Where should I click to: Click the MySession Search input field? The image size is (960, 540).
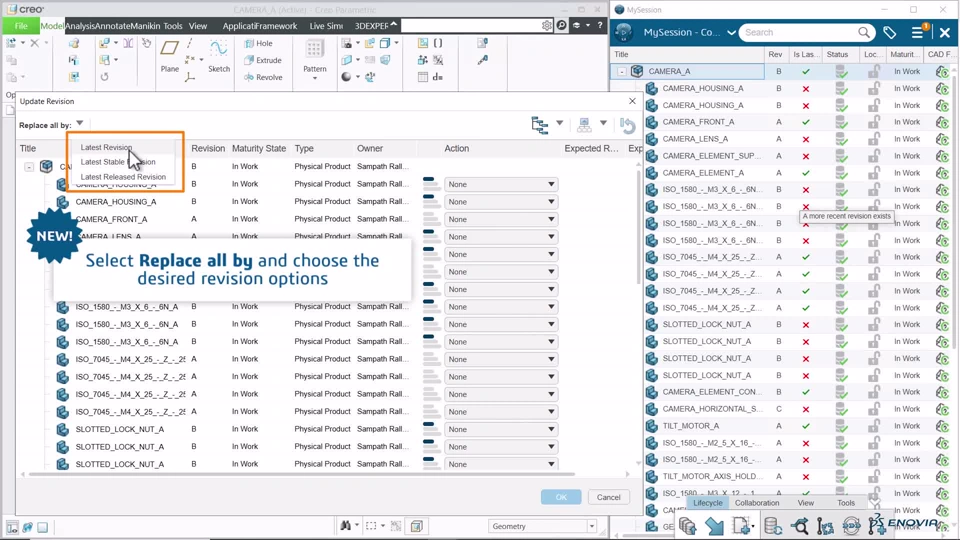click(799, 32)
